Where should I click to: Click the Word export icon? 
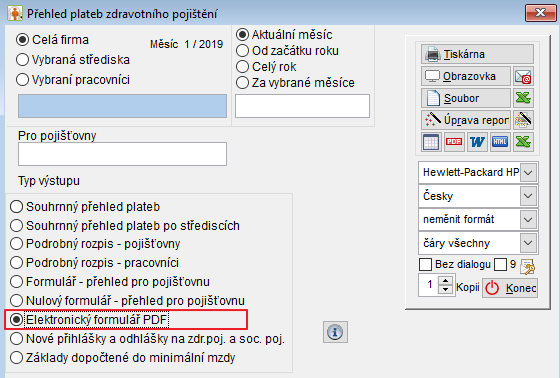click(477, 142)
